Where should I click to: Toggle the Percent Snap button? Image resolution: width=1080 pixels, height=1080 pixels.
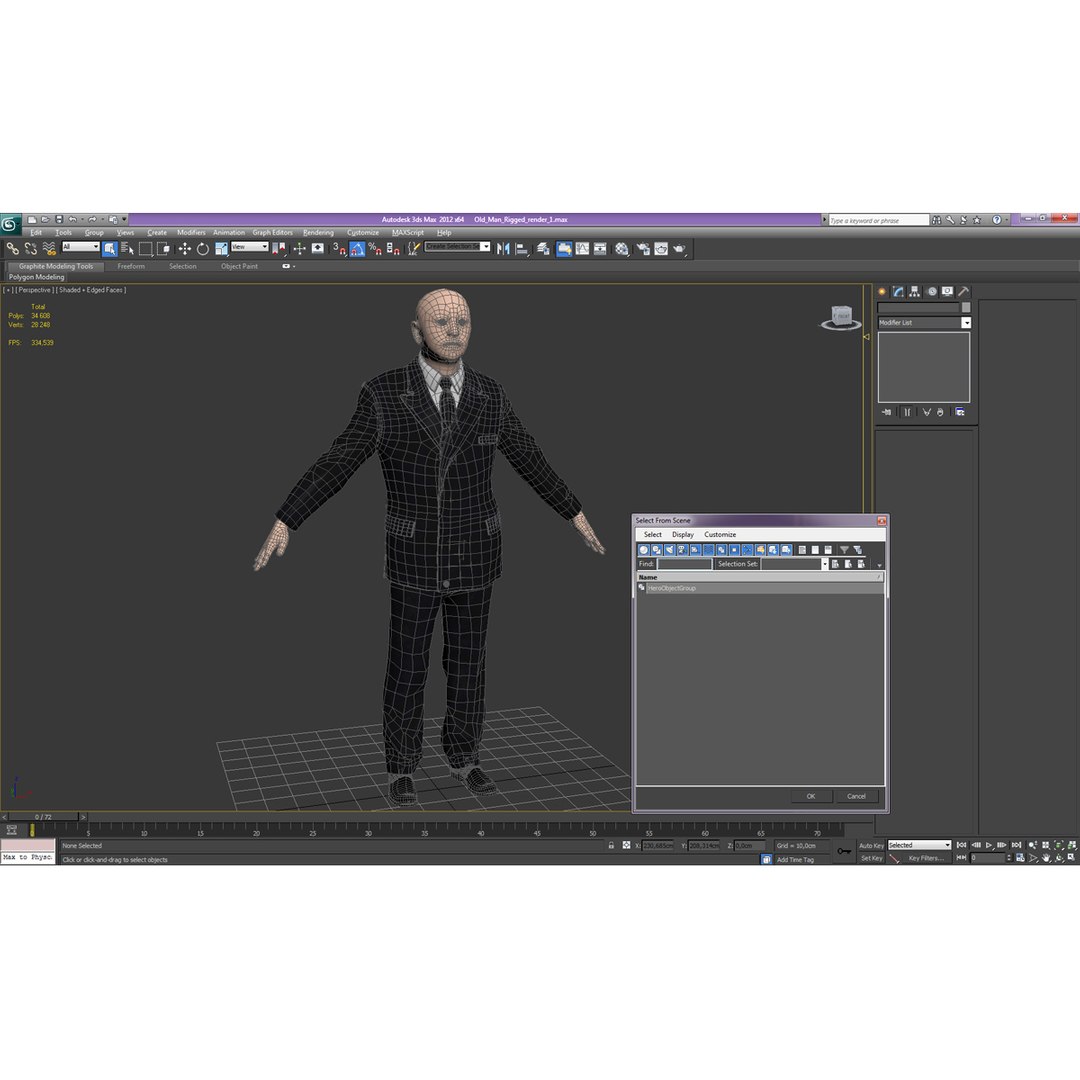(x=375, y=249)
